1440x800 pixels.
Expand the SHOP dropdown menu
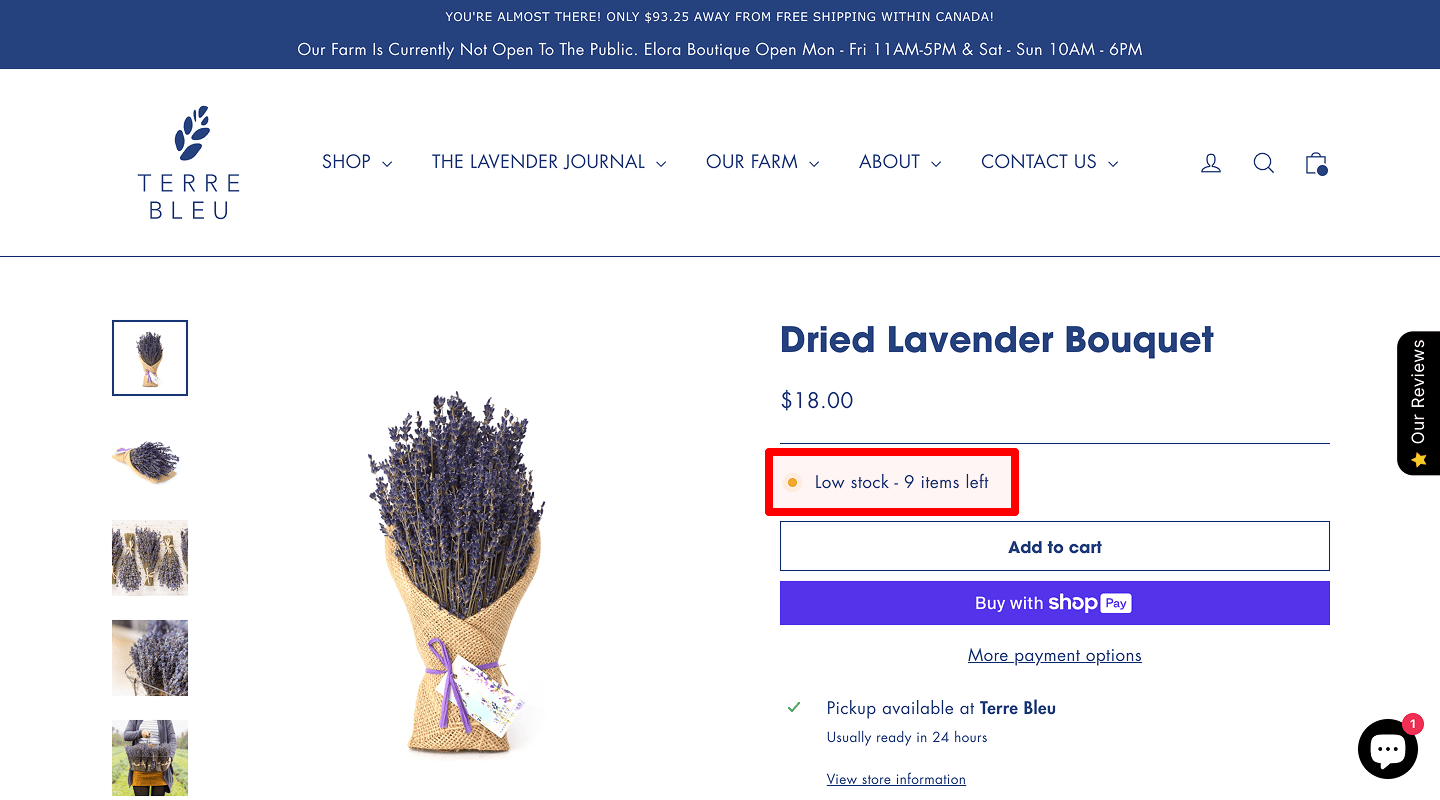357,162
